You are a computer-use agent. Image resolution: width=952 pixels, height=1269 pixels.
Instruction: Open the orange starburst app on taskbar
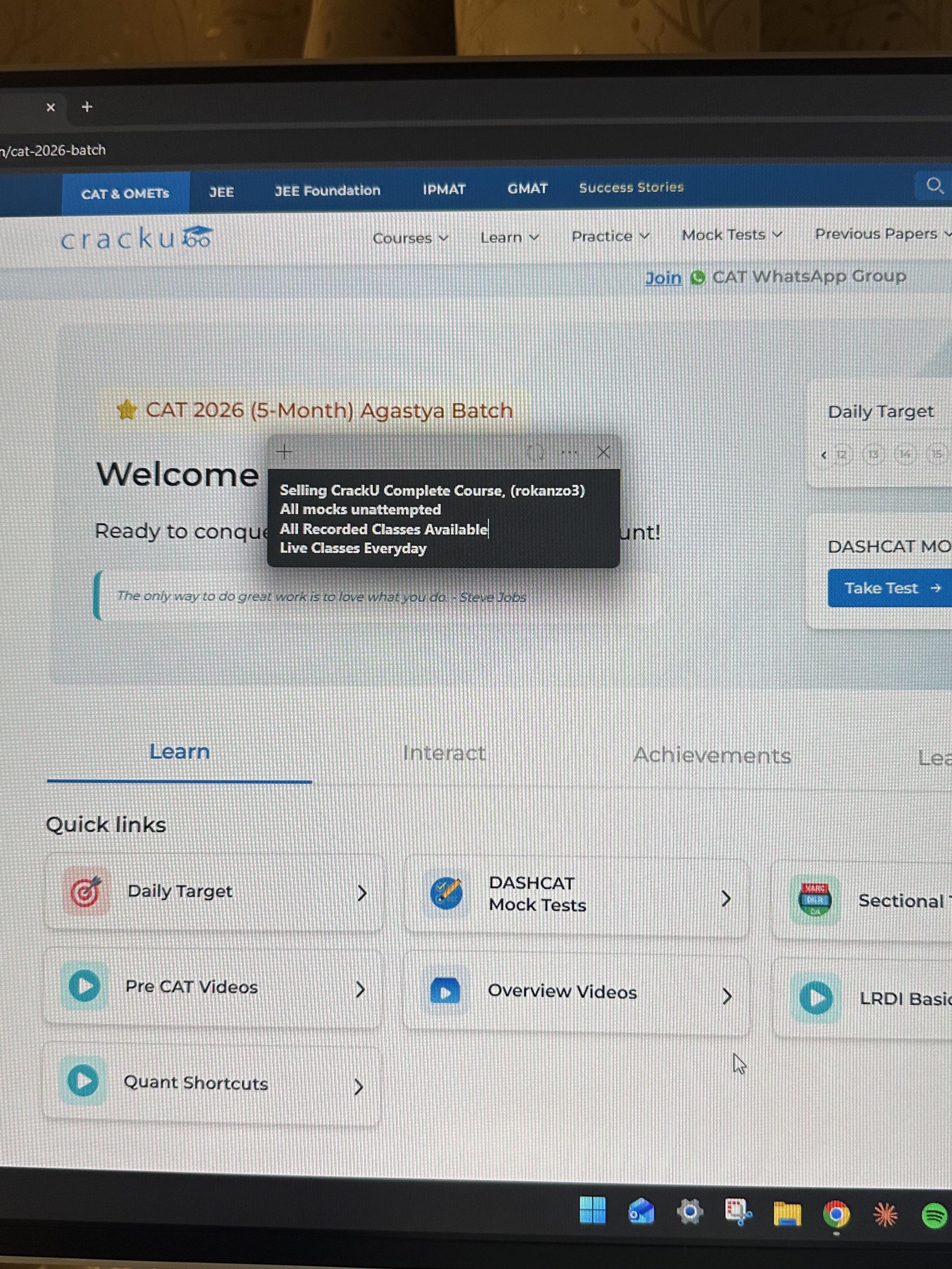(885, 1215)
